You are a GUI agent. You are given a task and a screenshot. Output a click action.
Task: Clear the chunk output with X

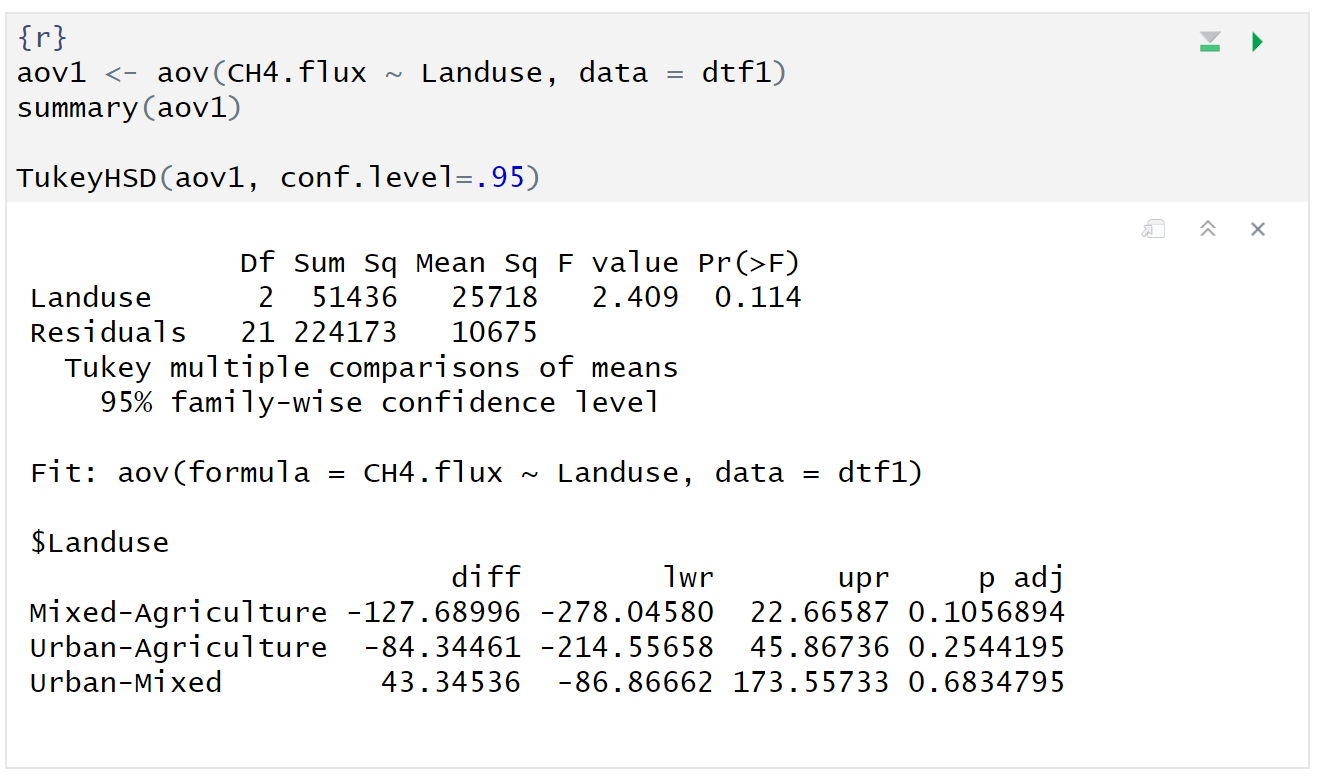(x=1258, y=230)
